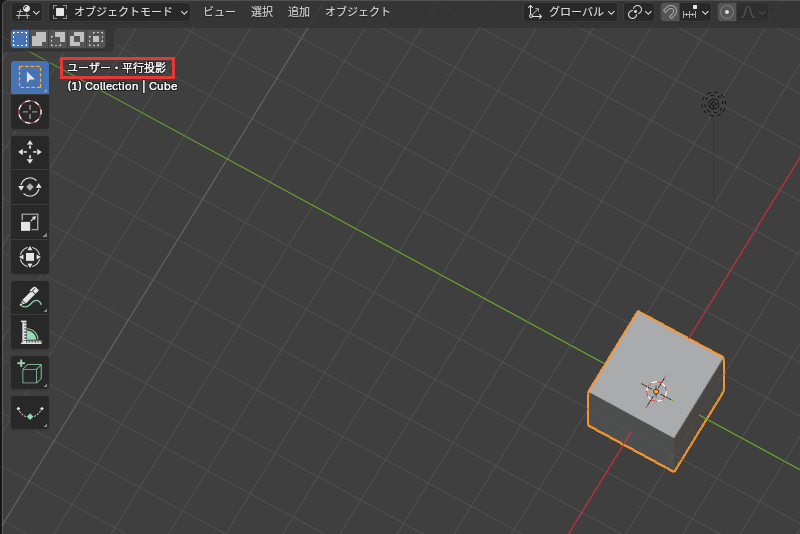800x534 pixels.
Task: Open the グローバル transform orientation dropdown
Action: tap(570, 12)
